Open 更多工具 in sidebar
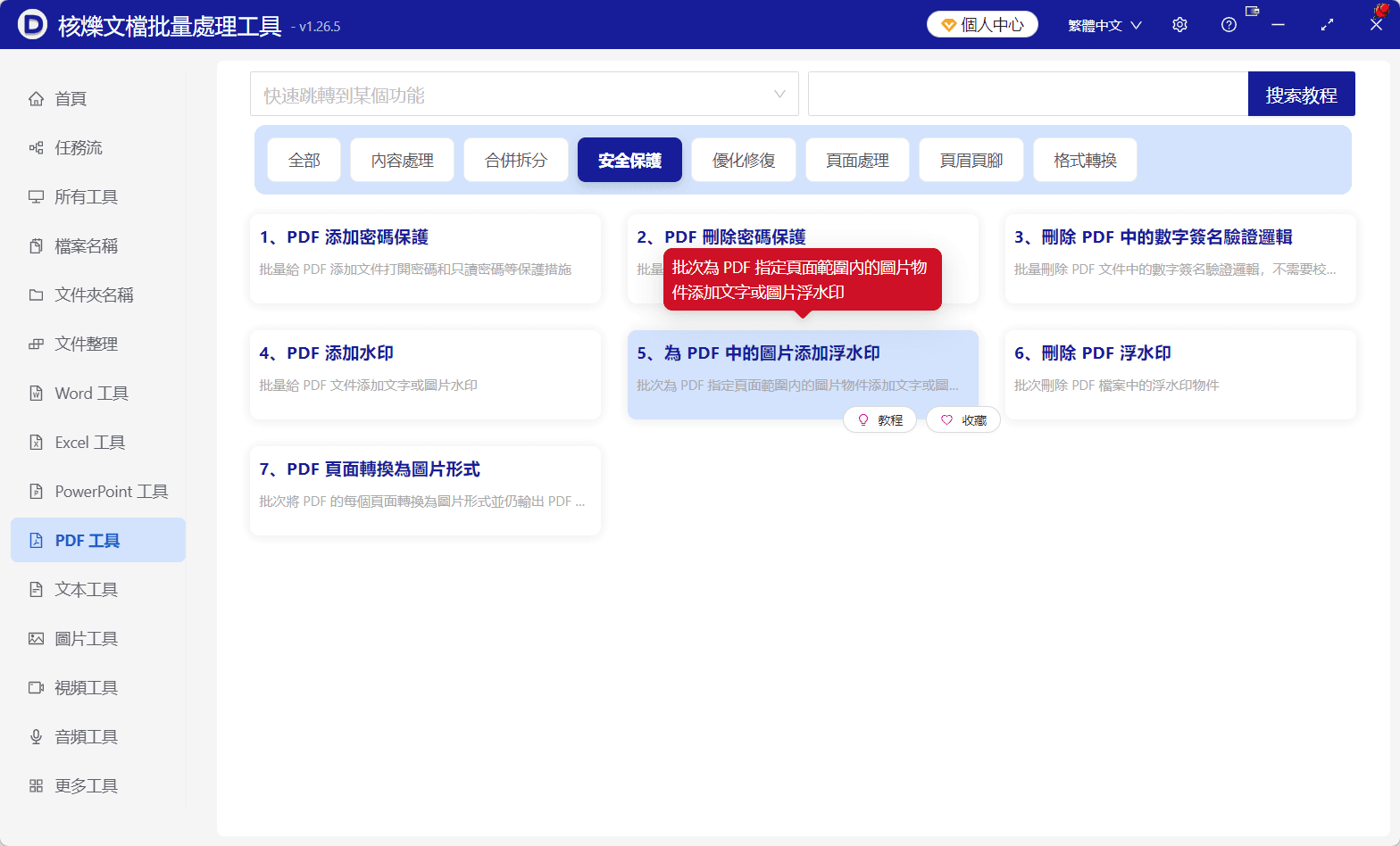 98,785
